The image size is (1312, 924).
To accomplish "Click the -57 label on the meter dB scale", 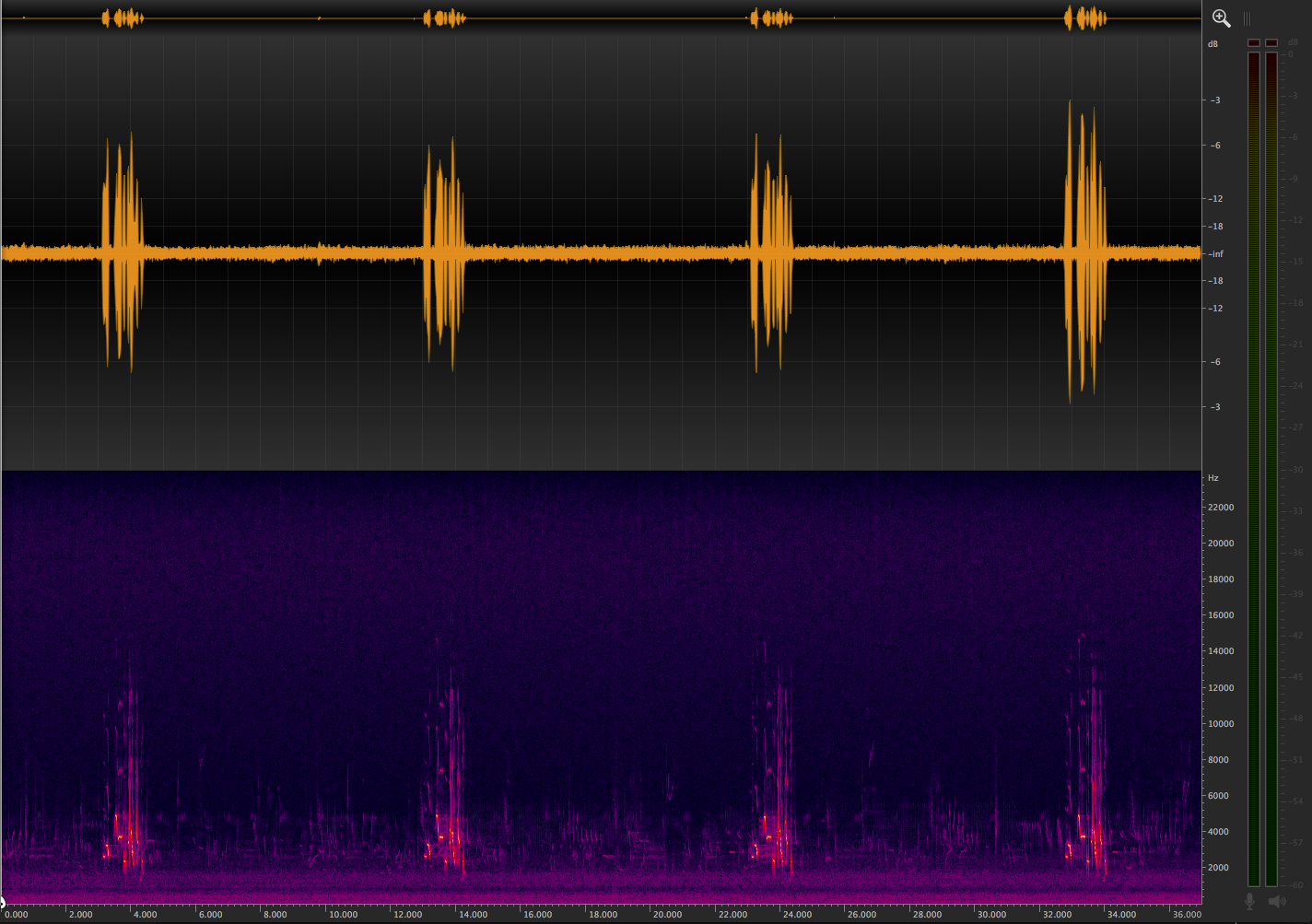I will pyautogui.click(x=1294, y=843).
